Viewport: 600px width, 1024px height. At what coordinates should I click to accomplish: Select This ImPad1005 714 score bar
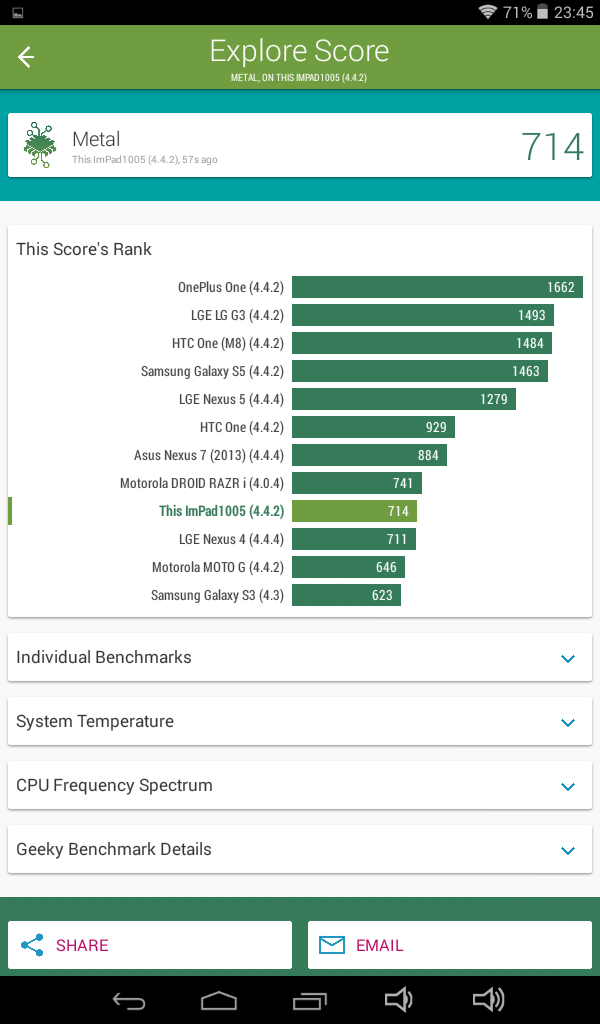(355, 511)
